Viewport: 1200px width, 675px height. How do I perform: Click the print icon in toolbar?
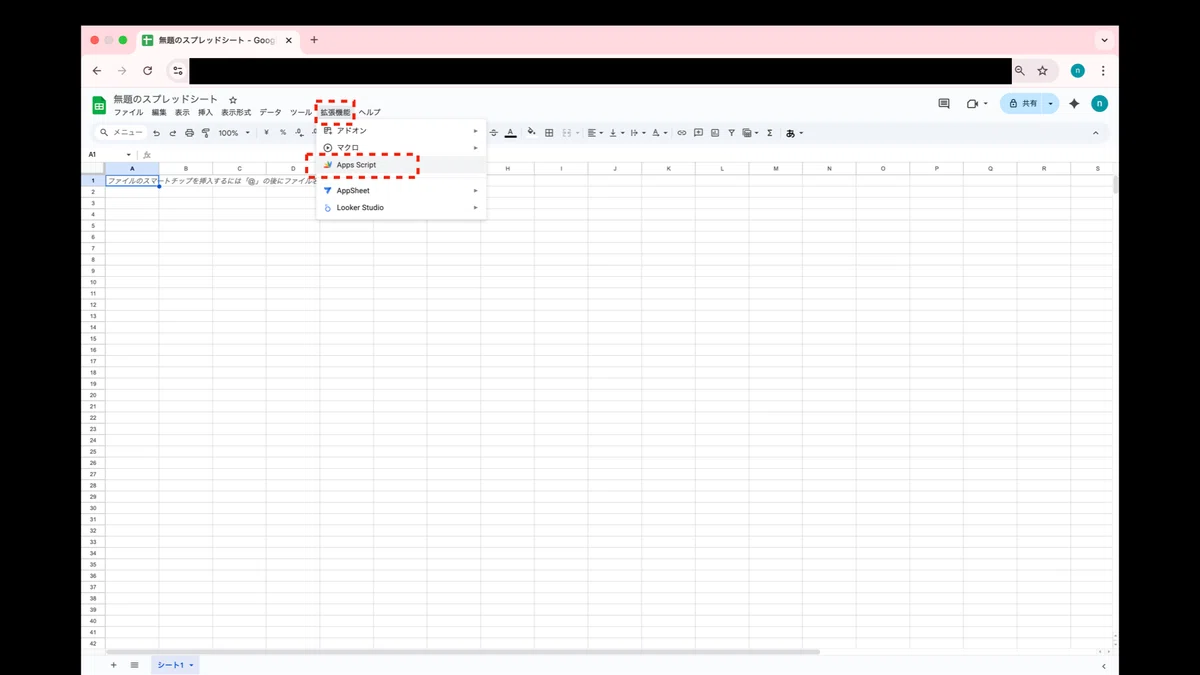(189, 133)
